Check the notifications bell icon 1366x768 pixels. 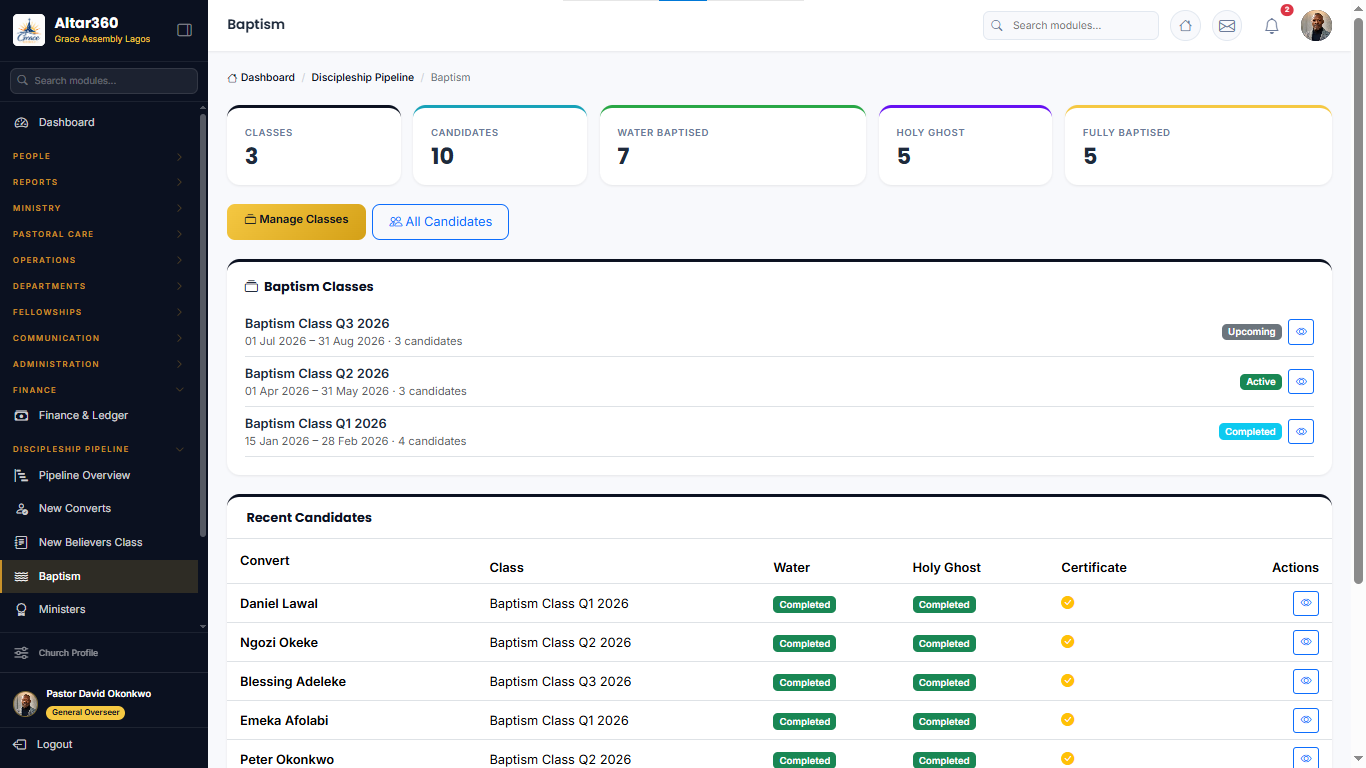pos(1272,26)
